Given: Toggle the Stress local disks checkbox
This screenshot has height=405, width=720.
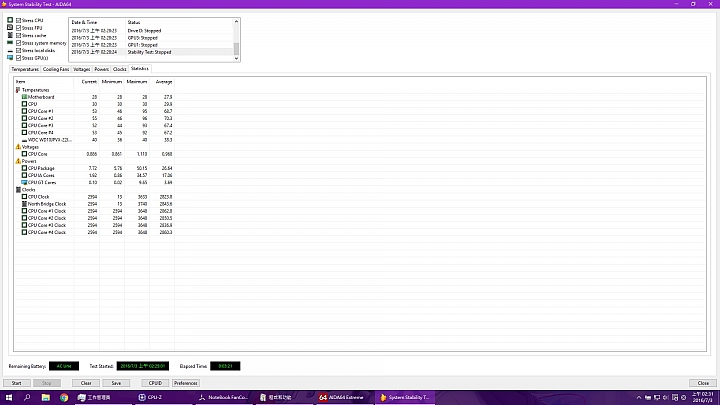Looking at the screenshot, I should 19,51.
